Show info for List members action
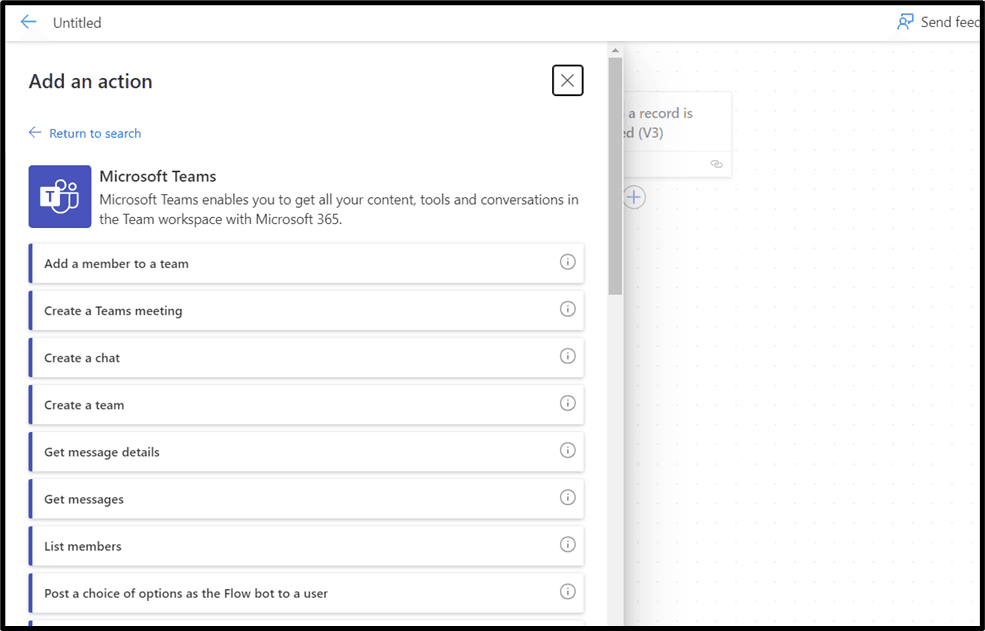Screen dimensions: 985x631 567,545
